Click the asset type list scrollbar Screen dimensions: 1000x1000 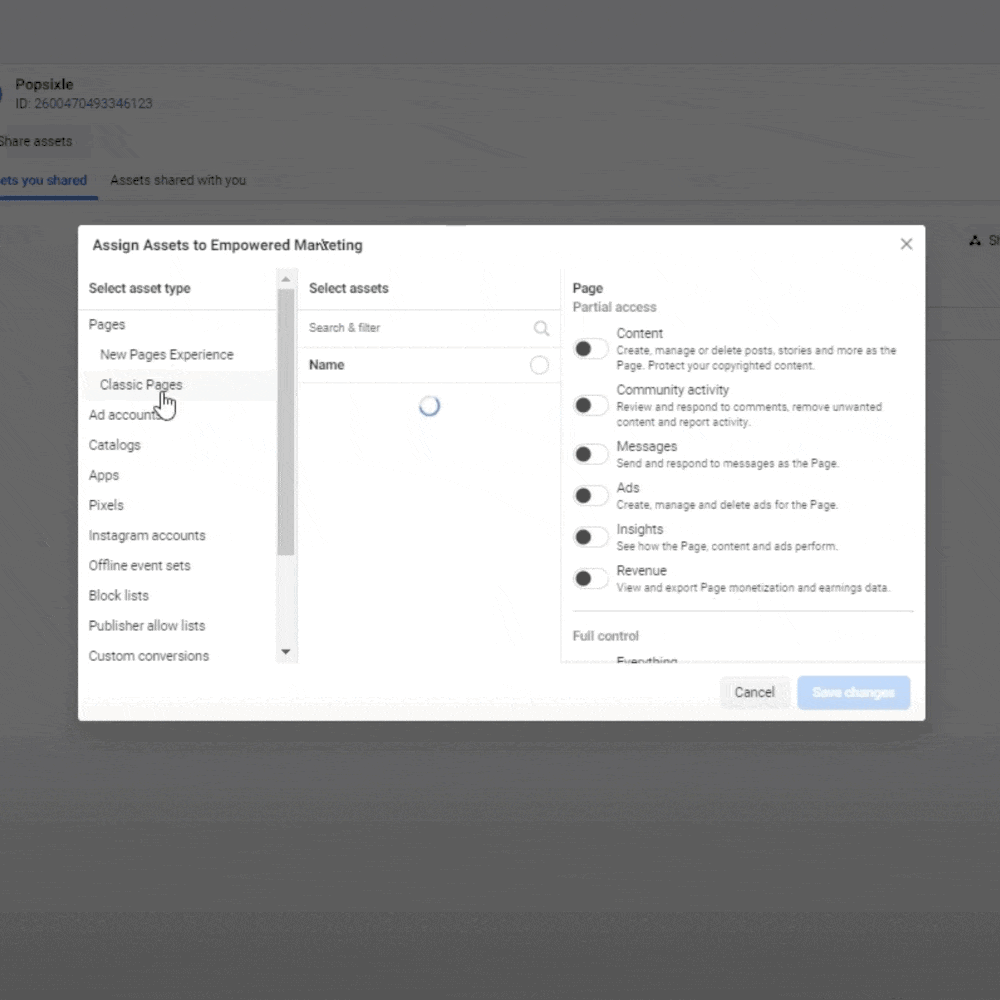(286, 420)
